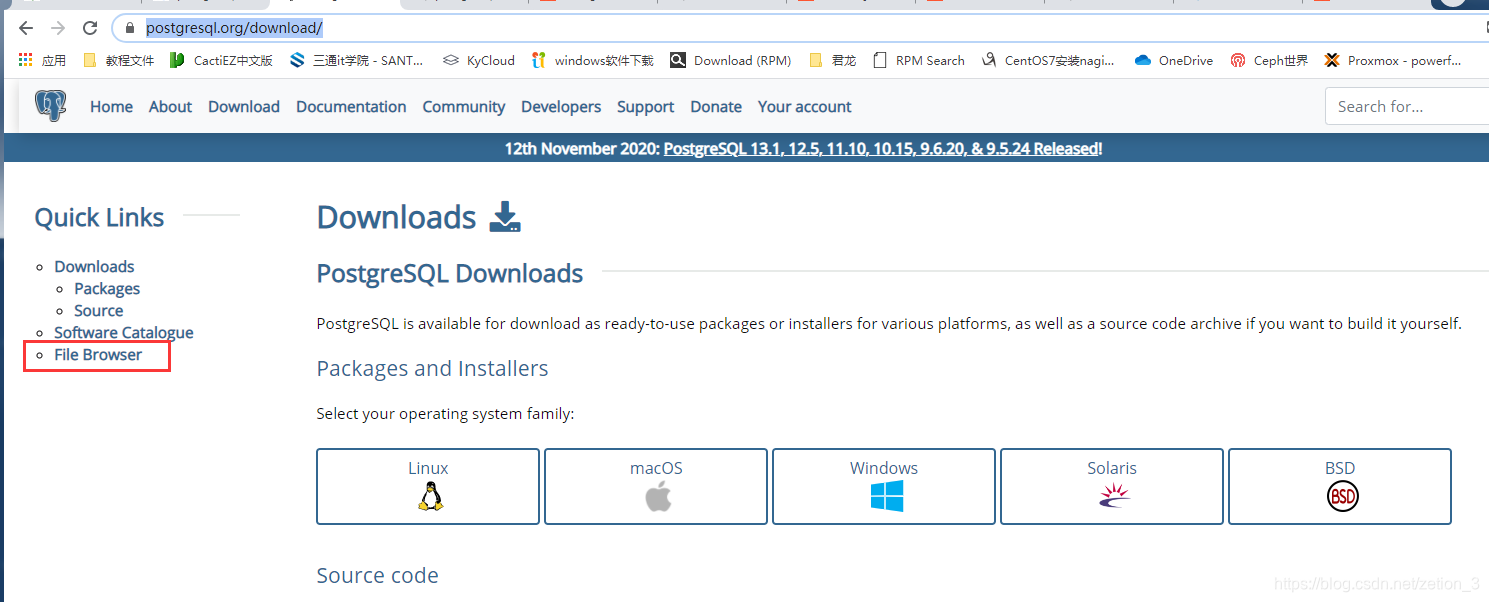Click the Source quick link
The image size is (1489, 602).
coord(98,311)
